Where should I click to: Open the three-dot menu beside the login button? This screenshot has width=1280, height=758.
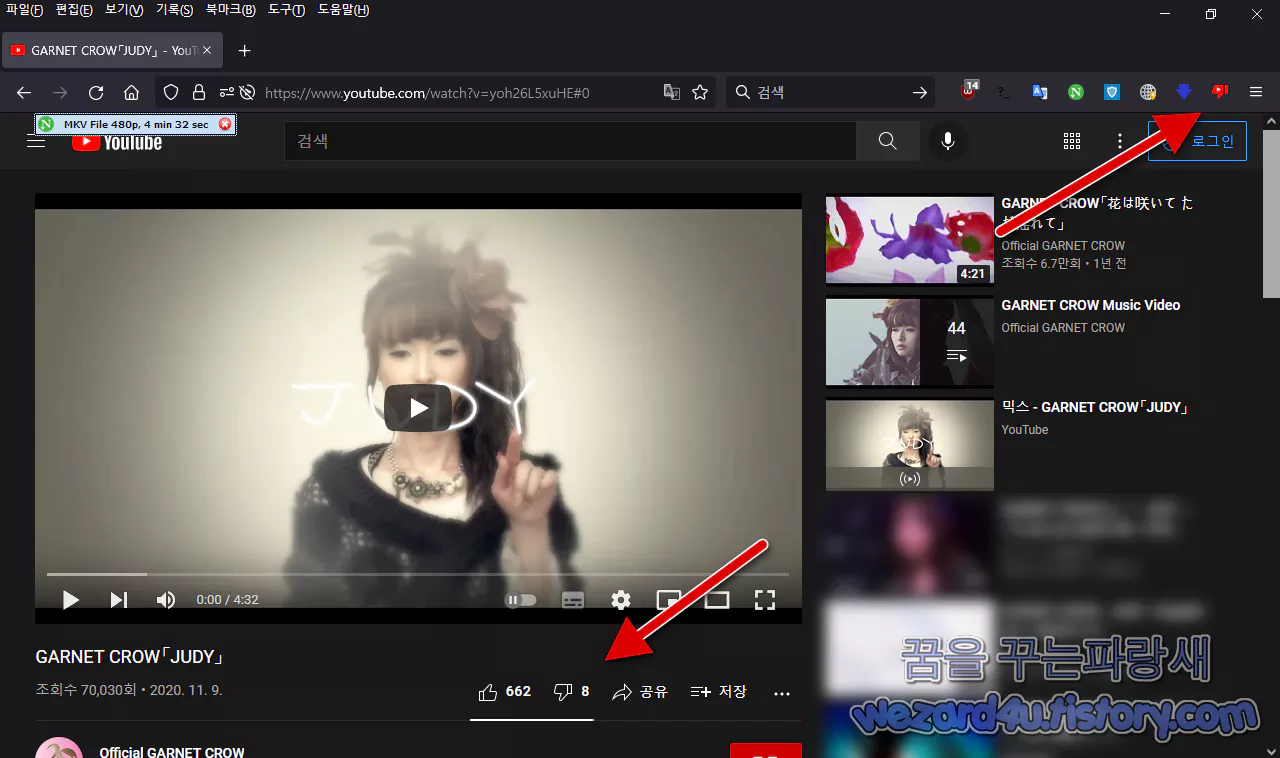[1119, 141]
